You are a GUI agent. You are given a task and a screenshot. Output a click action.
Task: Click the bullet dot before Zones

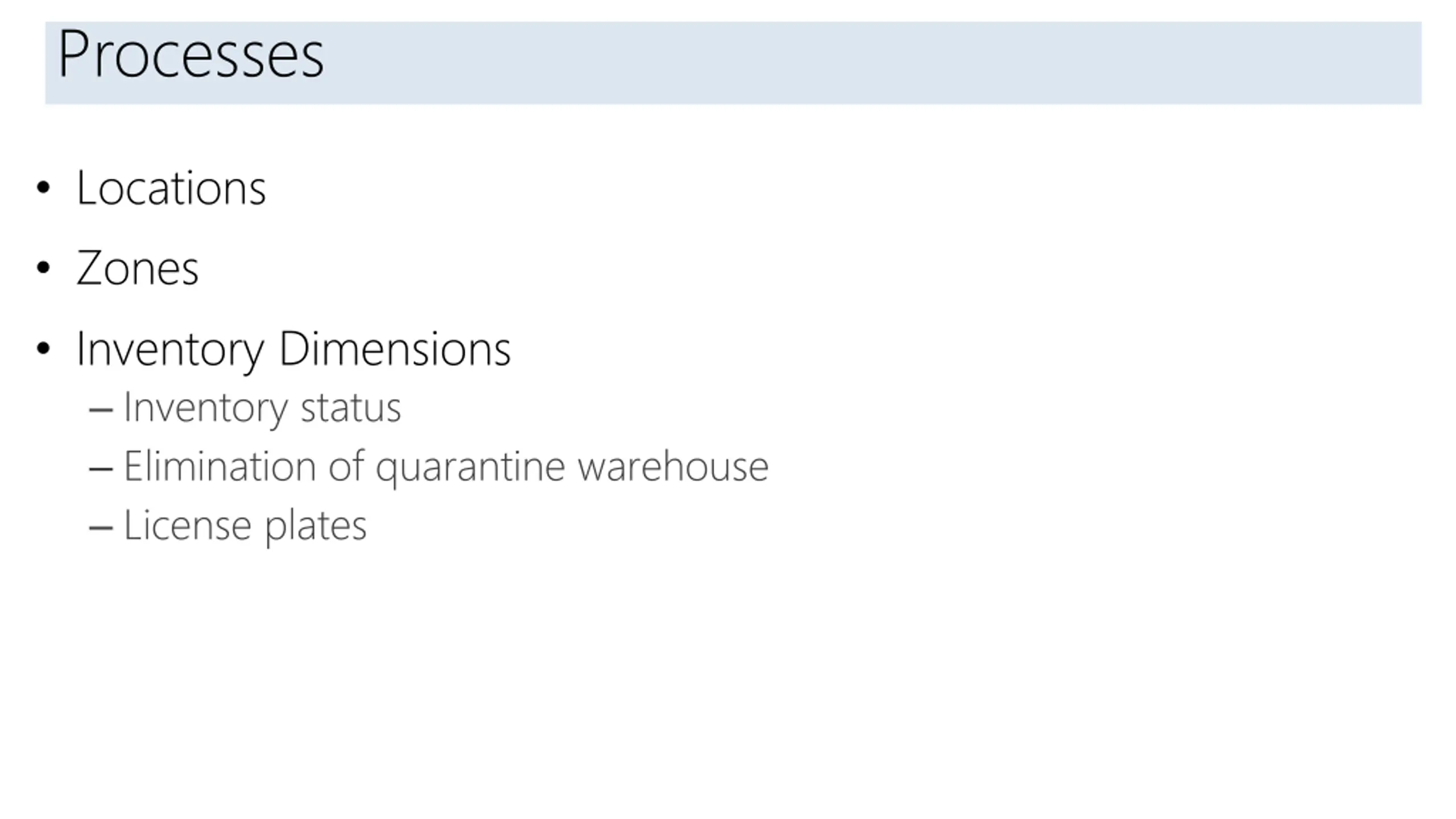click(x=43, y=268)
